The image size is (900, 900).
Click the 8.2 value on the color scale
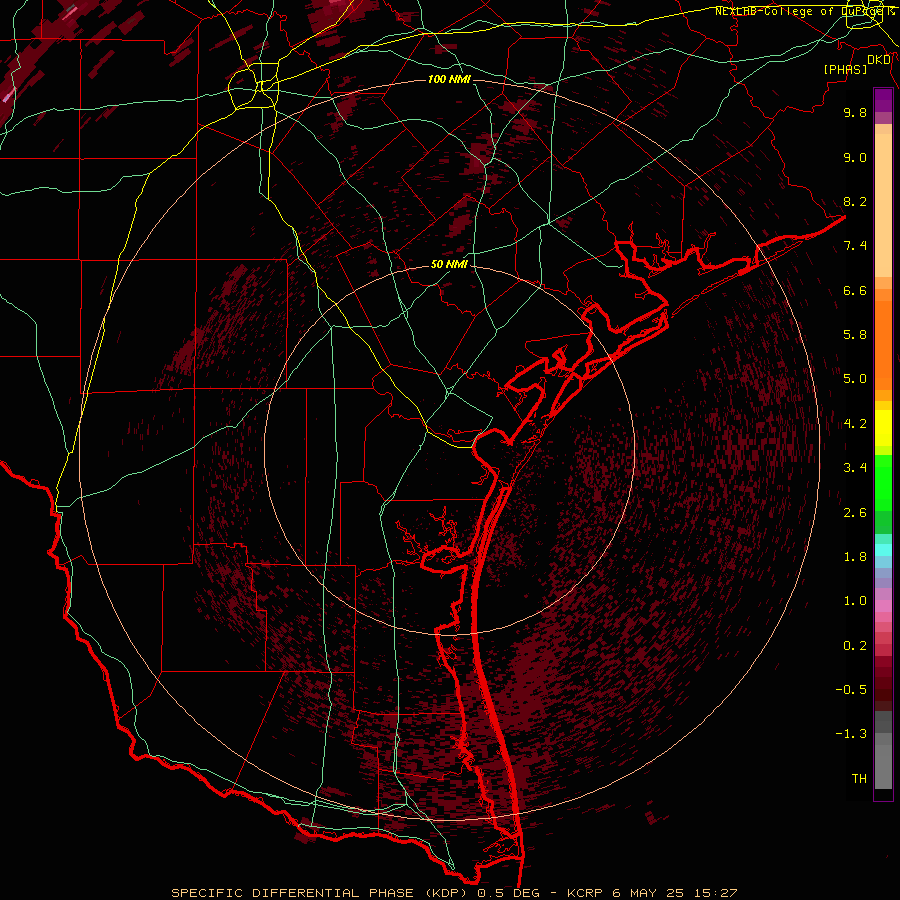[855, 201]
